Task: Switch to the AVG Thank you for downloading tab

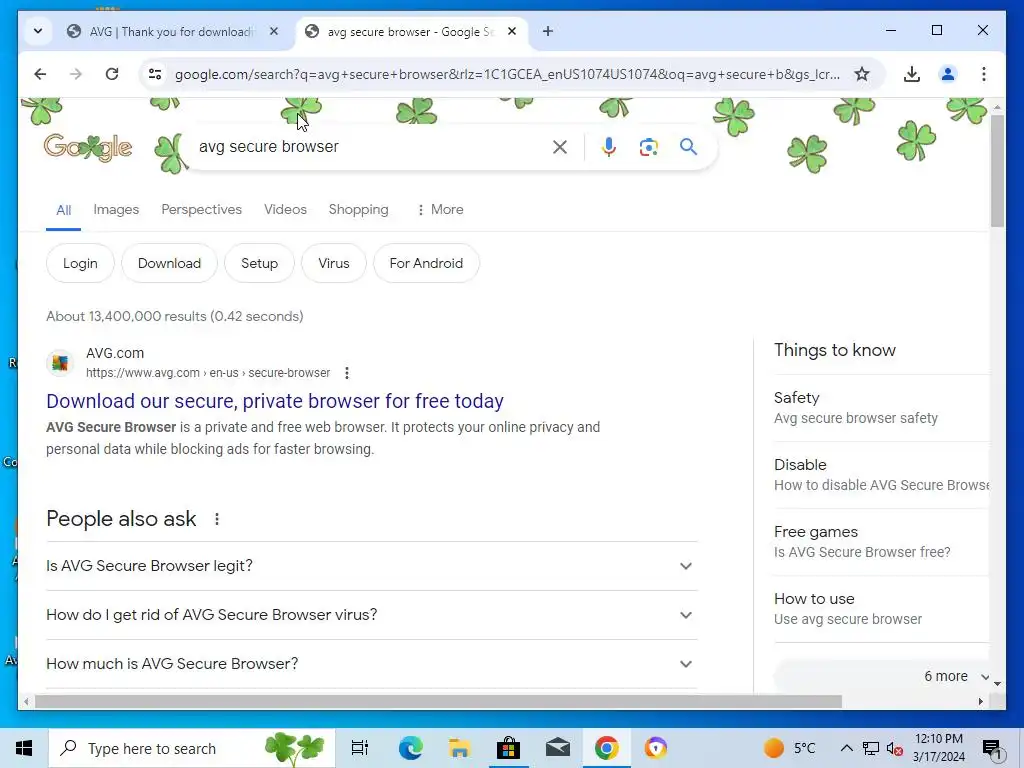Action: pos(172,31)
